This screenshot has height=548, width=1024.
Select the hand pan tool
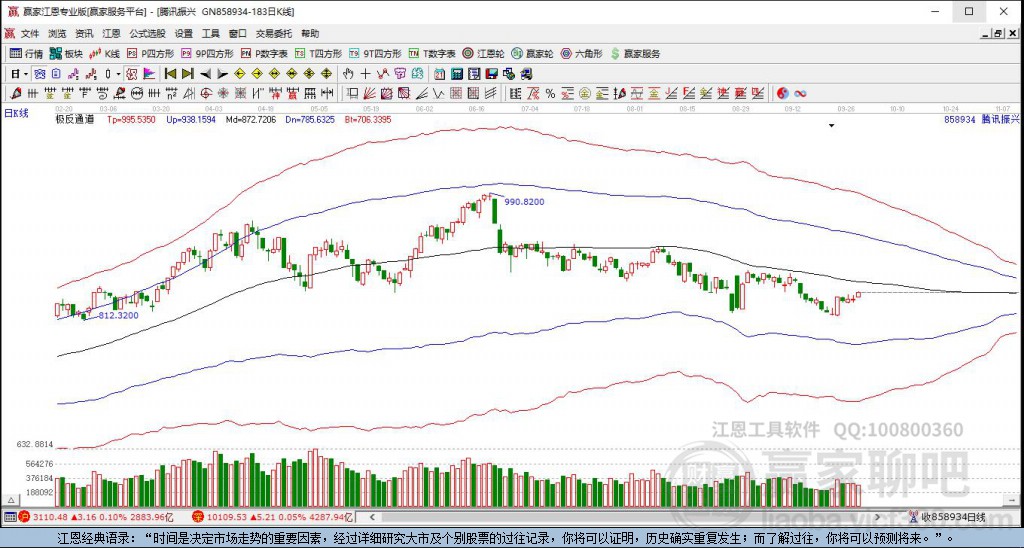347,74
